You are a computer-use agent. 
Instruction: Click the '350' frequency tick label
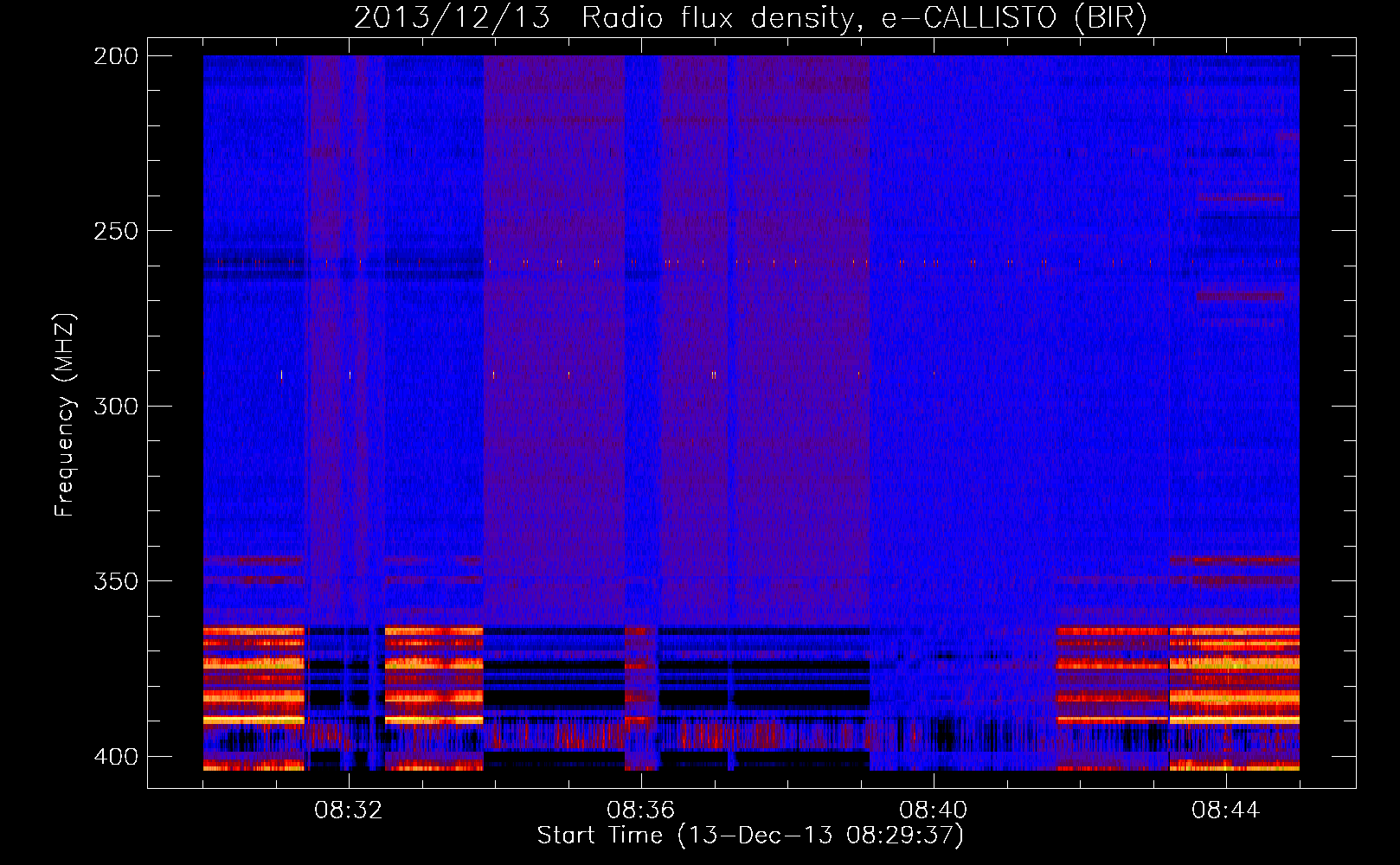(x=115, y=581)
